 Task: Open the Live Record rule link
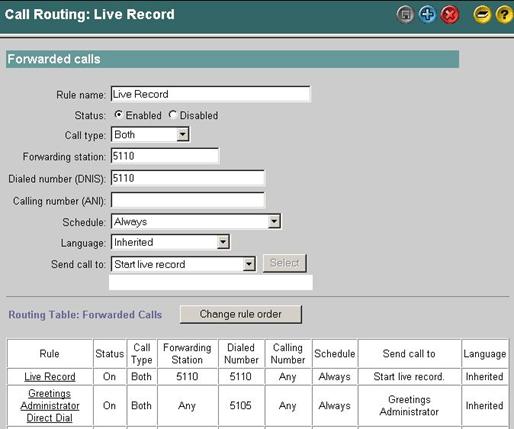coord(50,377)
